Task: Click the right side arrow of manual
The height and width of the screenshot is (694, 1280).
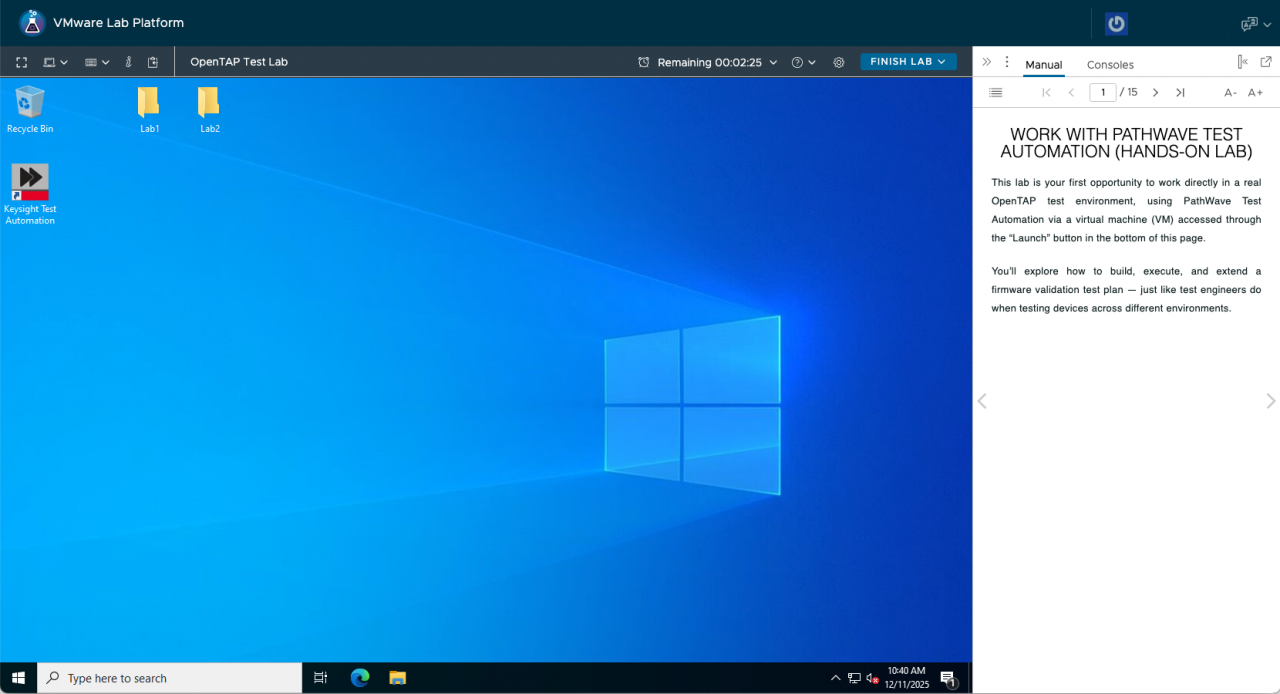Action: click(1271, 401)
